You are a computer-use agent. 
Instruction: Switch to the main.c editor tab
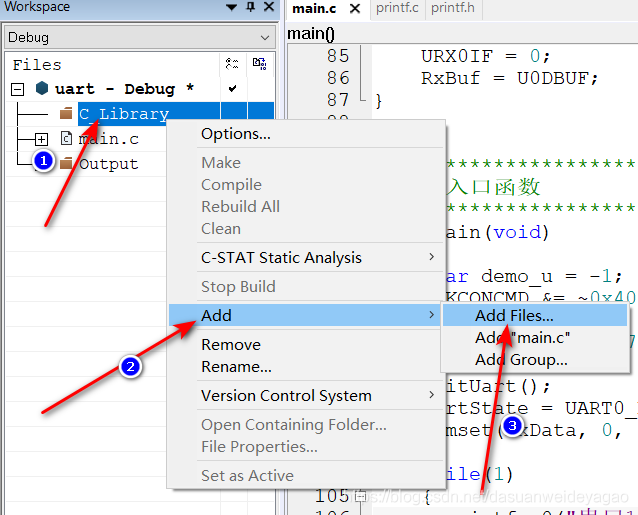point(315,9)
